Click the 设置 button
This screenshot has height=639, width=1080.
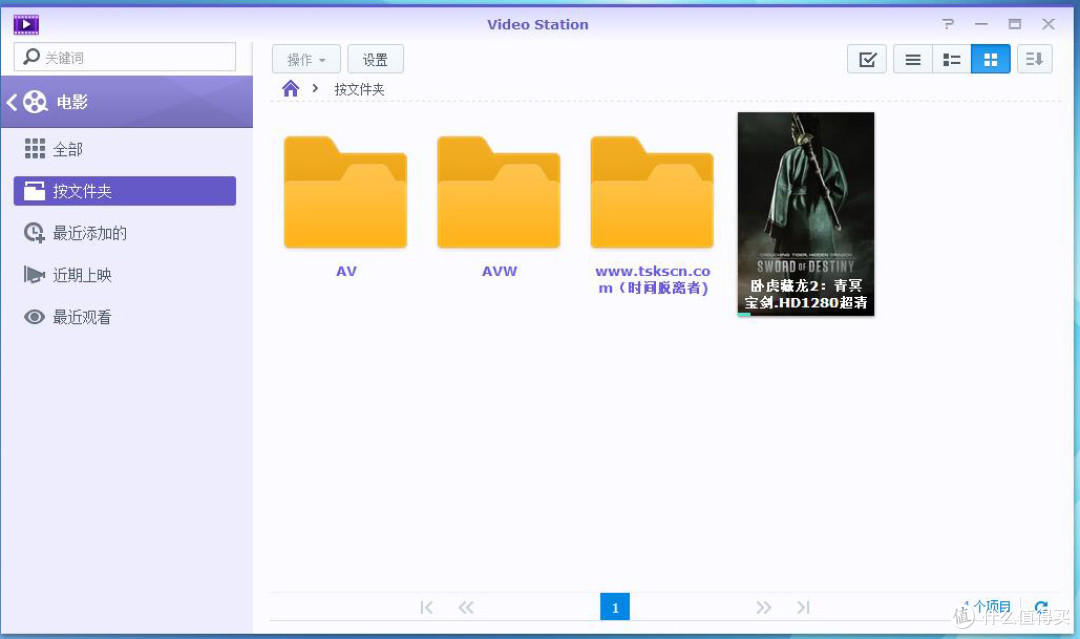pos(375,59)
